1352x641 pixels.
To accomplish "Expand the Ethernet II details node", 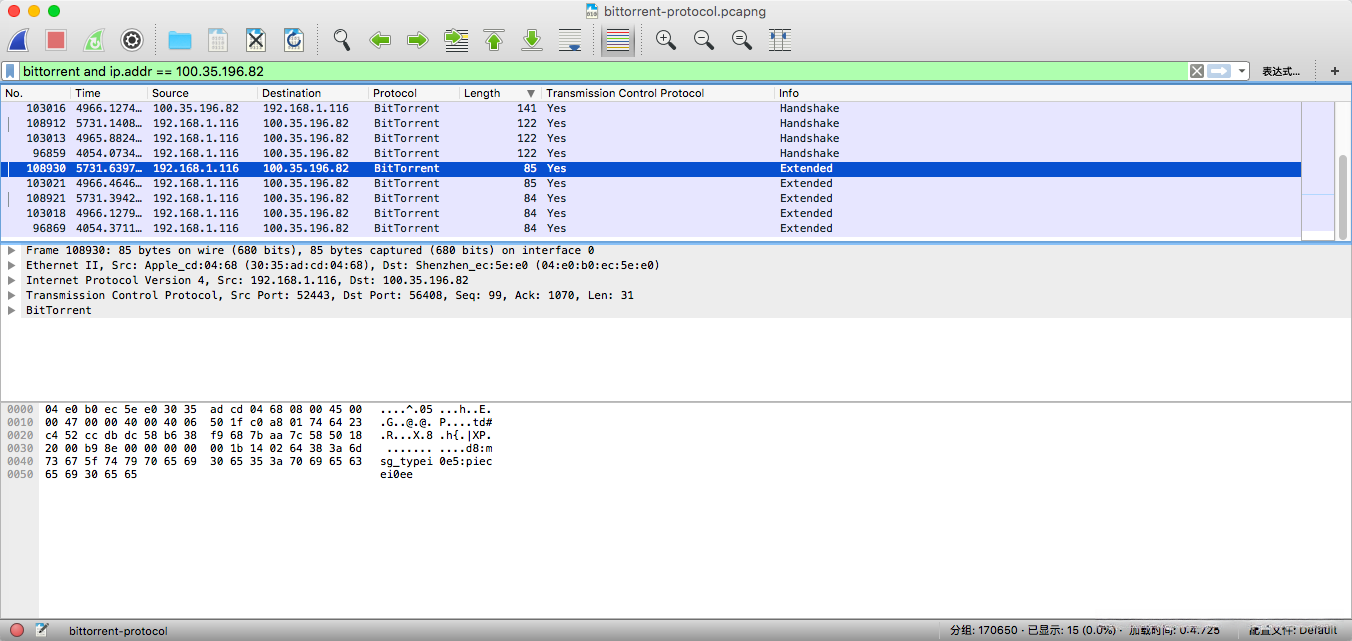I will click(12, 266).
